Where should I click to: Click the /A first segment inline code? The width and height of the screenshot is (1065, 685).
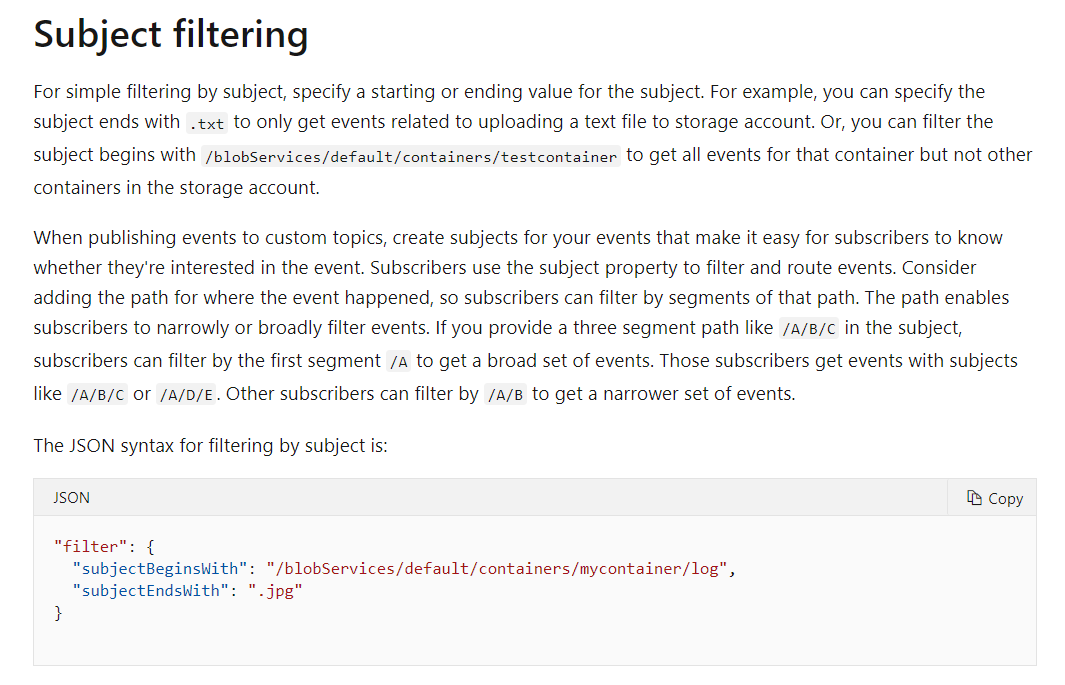point(397,362)
